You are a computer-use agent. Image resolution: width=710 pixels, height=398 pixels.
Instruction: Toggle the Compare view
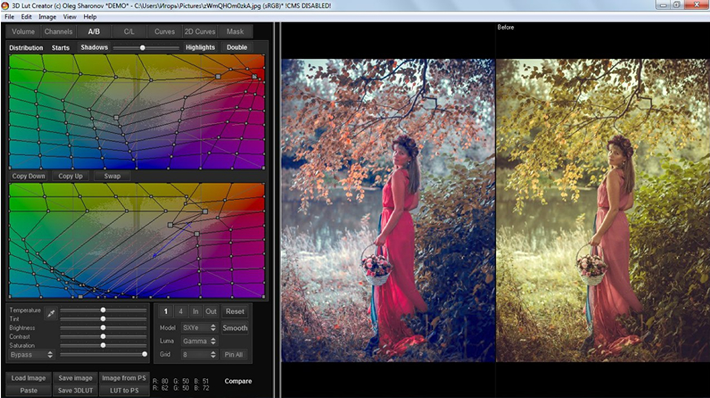(x=238, y=381)
